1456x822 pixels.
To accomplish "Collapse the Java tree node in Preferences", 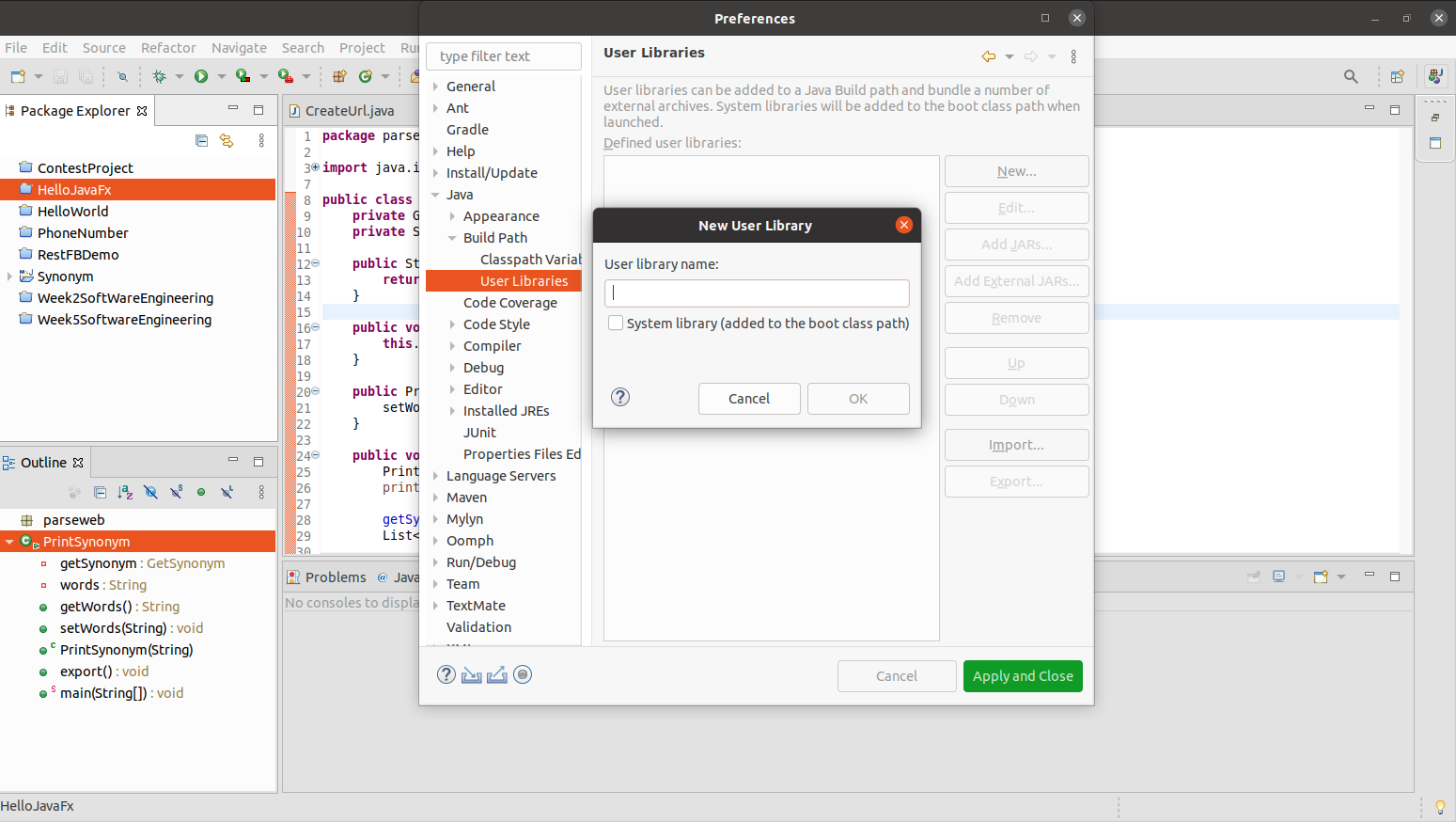I will point(437,195).
